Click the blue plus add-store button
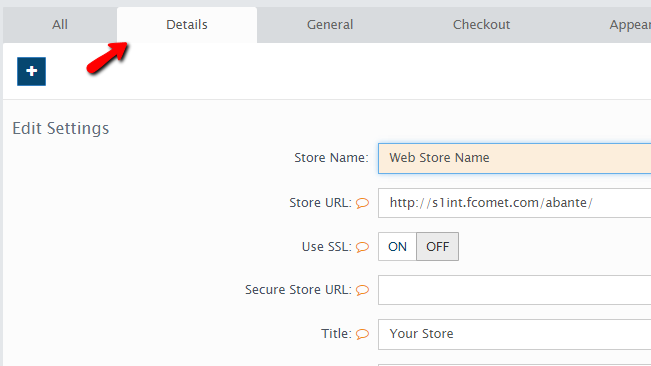This screenshot has height=366, width=651. (32, 71)
